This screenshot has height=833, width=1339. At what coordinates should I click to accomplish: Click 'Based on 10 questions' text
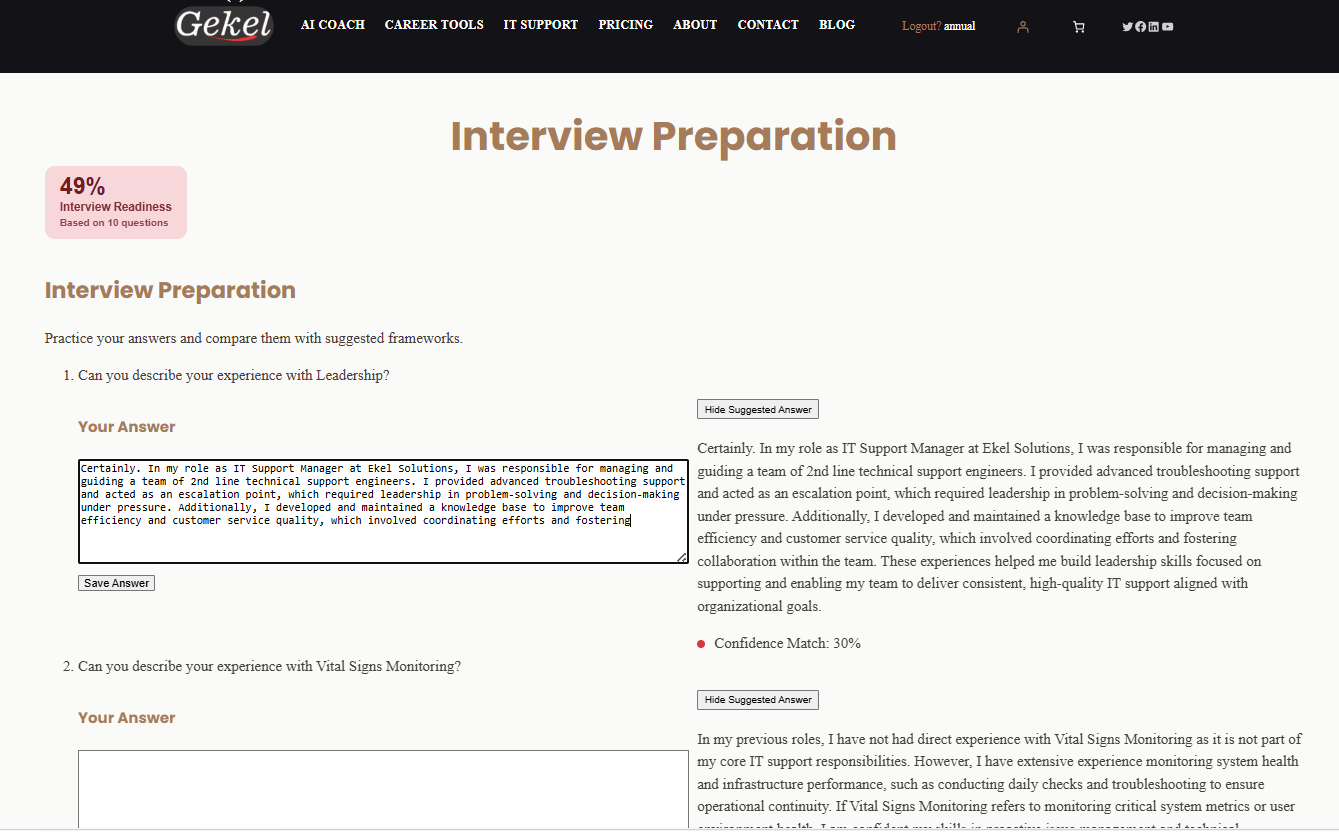click(x=114, y=223)
